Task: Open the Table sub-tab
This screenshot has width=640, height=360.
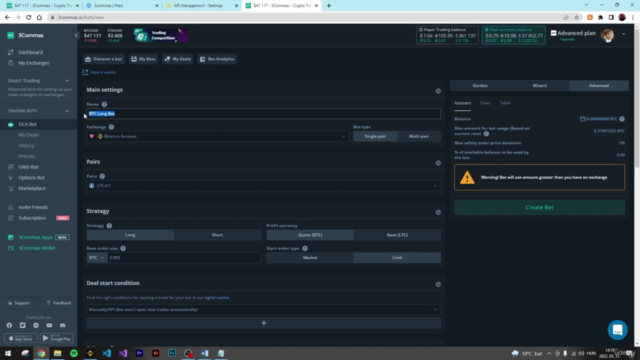Action: tap(505, 103)
